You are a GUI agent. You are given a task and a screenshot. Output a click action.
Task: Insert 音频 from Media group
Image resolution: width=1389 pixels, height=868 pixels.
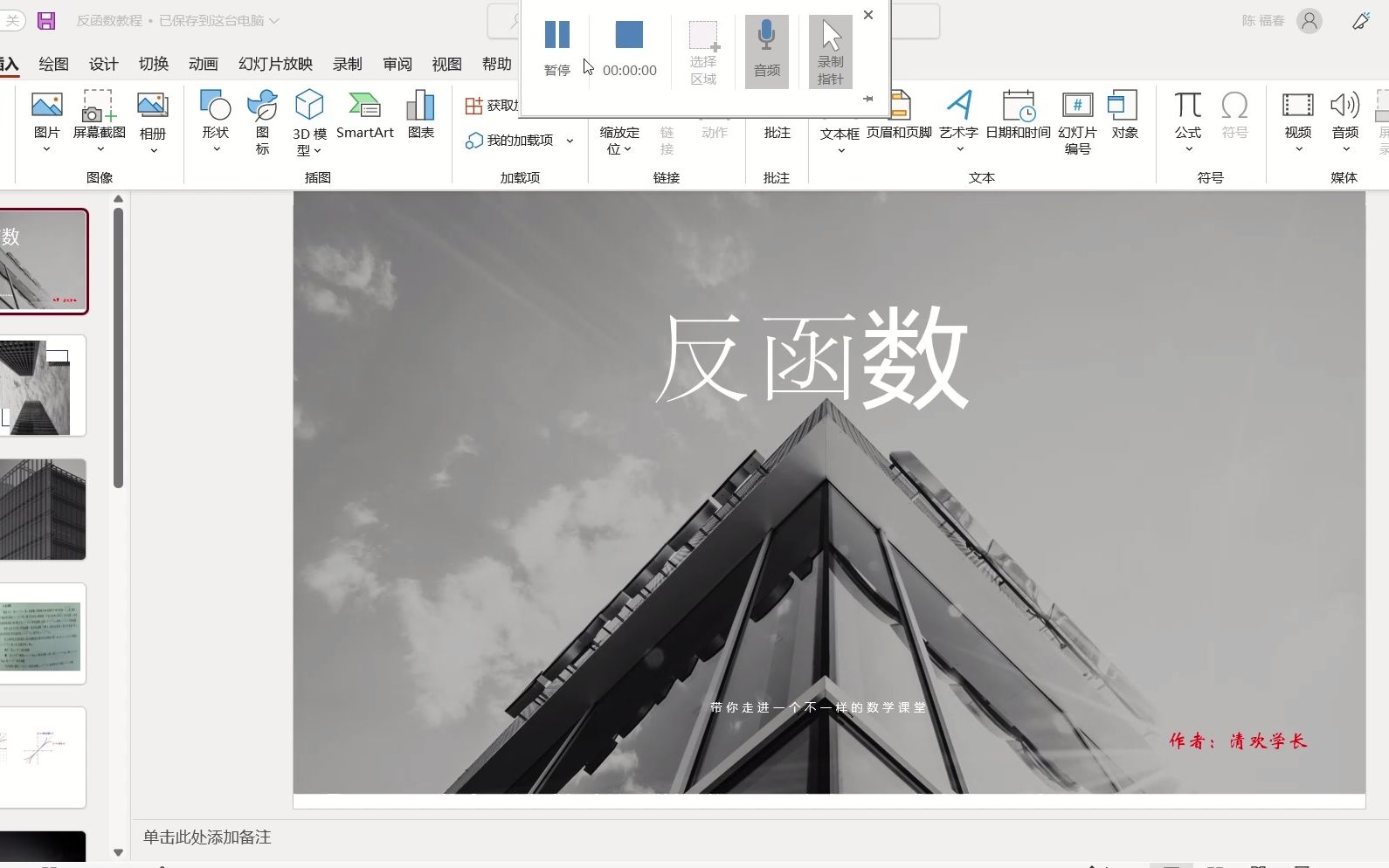[x=1344, y=115]
